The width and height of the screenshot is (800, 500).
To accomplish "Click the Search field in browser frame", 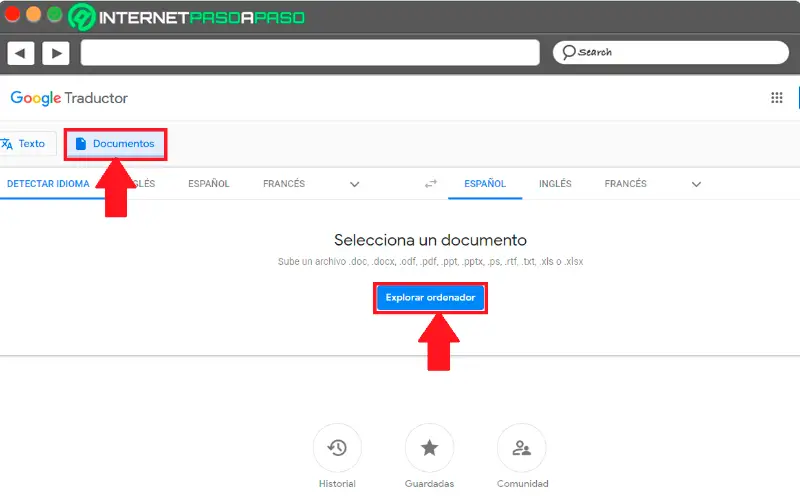I will pos(670,53).
